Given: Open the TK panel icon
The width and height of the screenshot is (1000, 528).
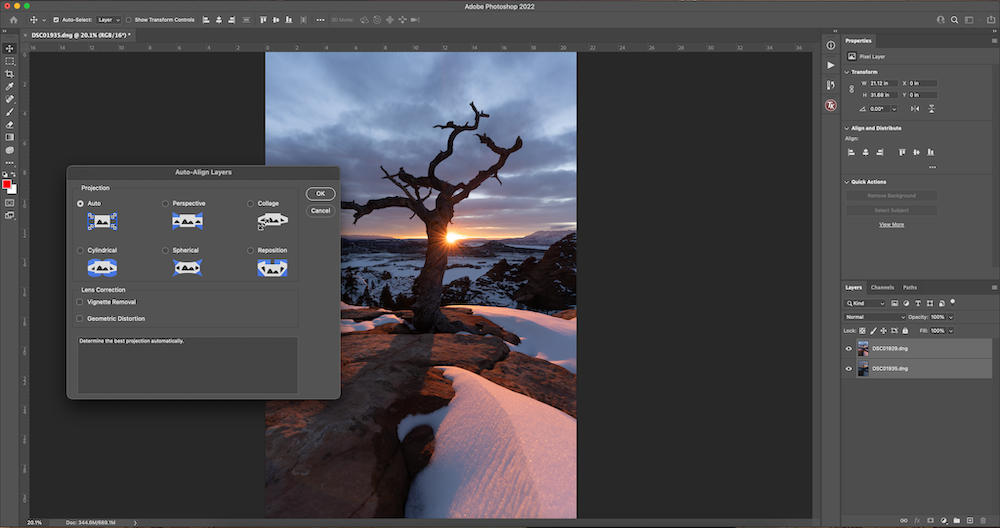Looking at the screenshot, I should (x=830, y=105).
